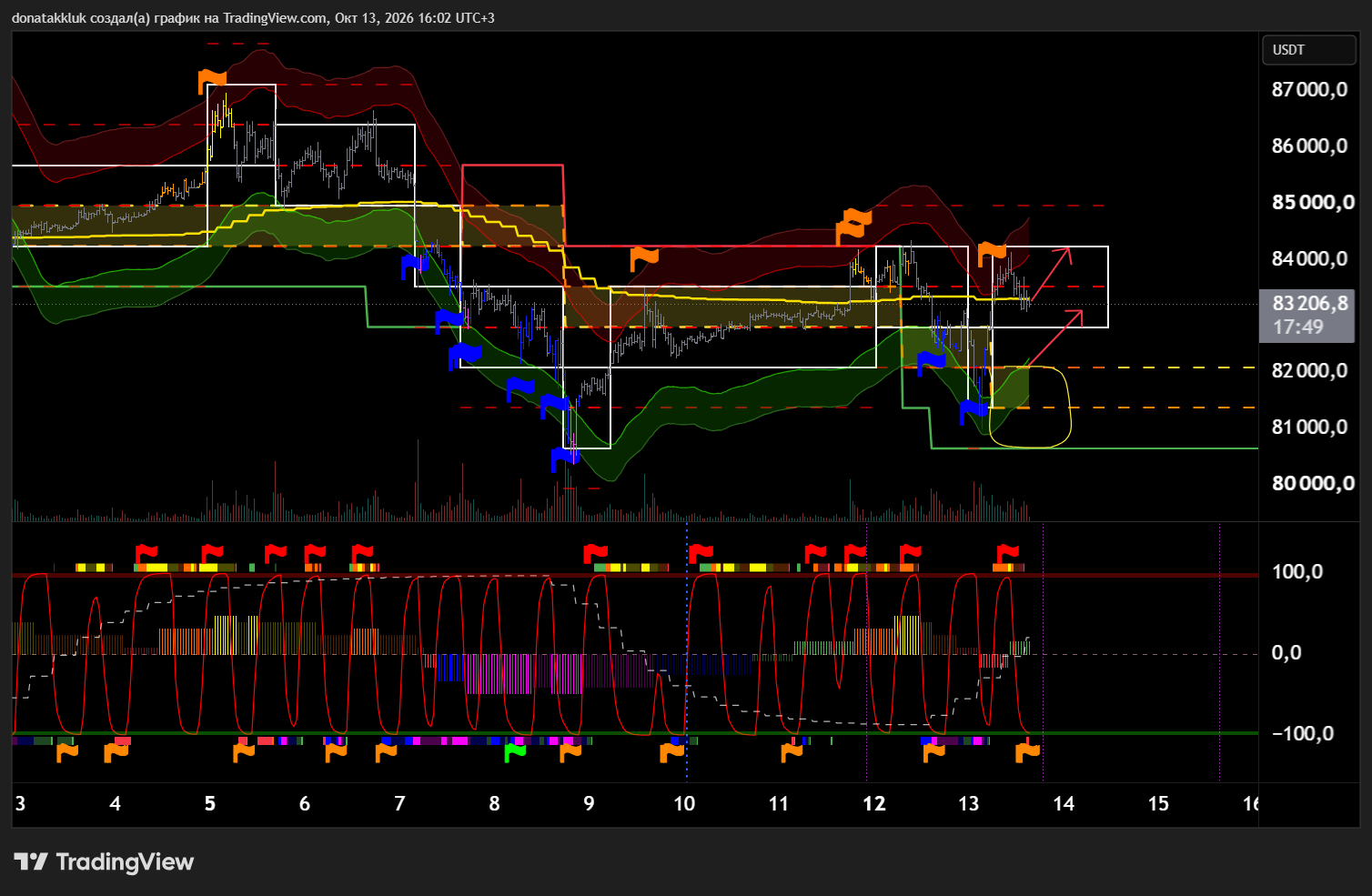Select the double orange flags before the 12th
This screenshot has height=896, width=1372.
(853, 226)
